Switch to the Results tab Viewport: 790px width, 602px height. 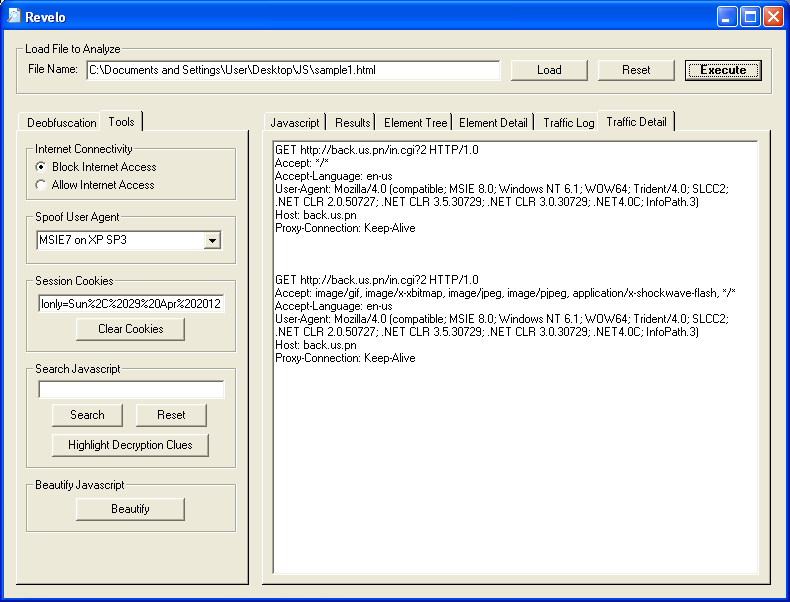353,123
